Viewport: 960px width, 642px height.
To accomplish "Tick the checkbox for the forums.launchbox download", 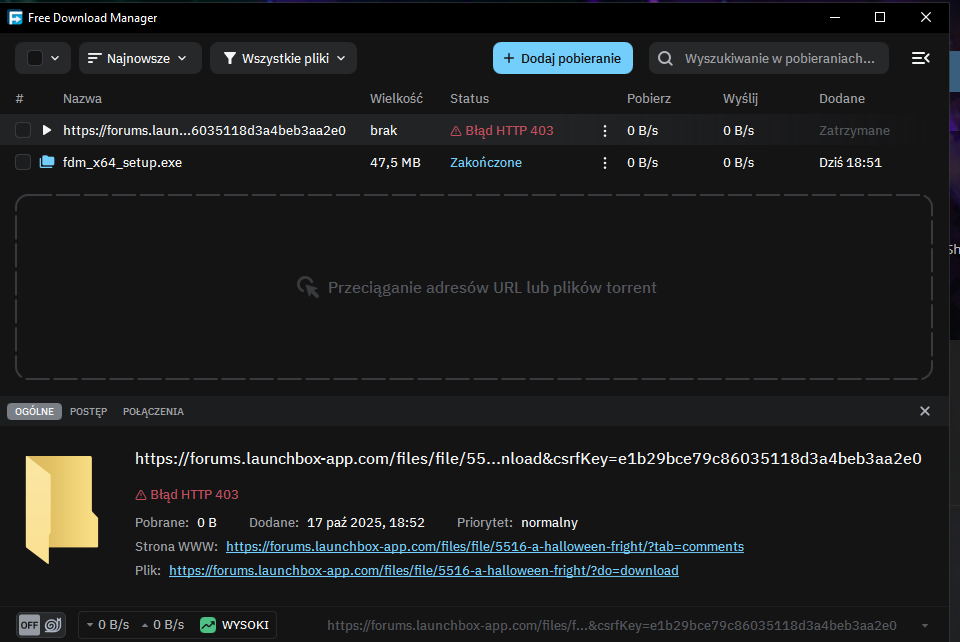I will tap(23, 130).
